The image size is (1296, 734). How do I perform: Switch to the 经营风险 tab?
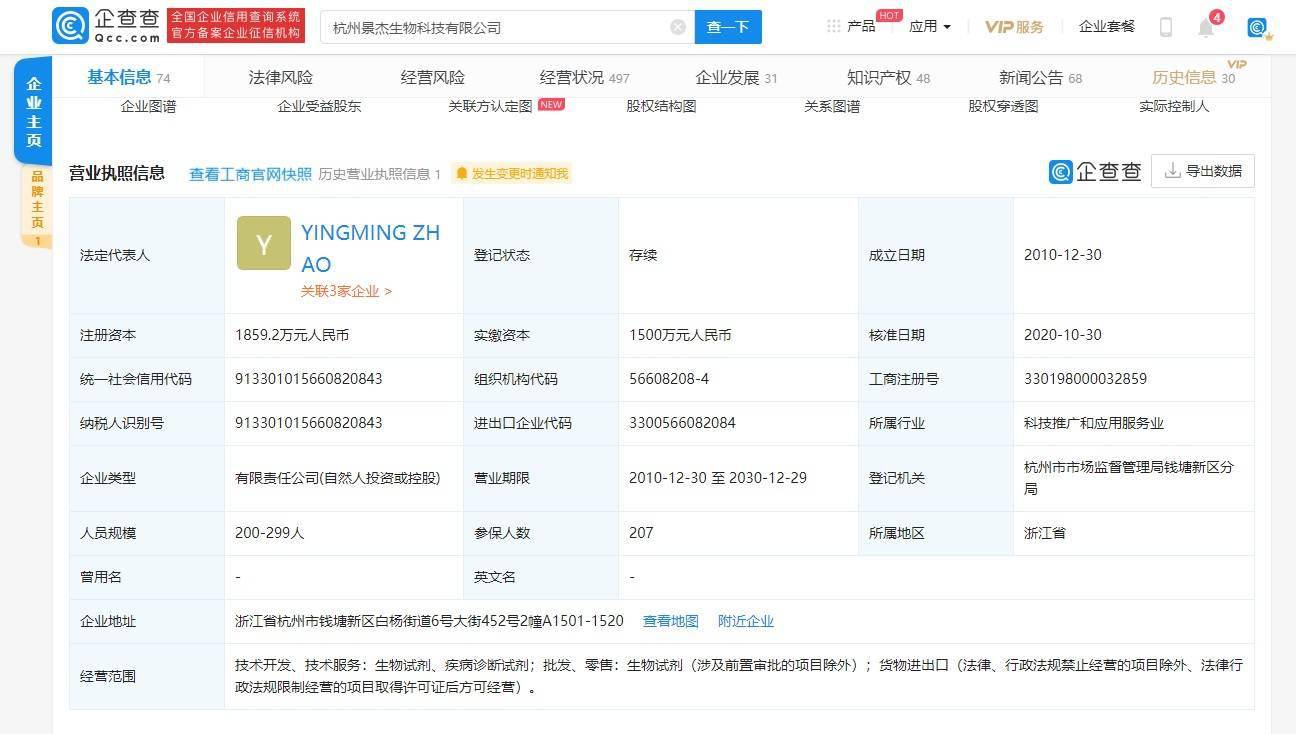pyautogui.click(x=433, y=77)
